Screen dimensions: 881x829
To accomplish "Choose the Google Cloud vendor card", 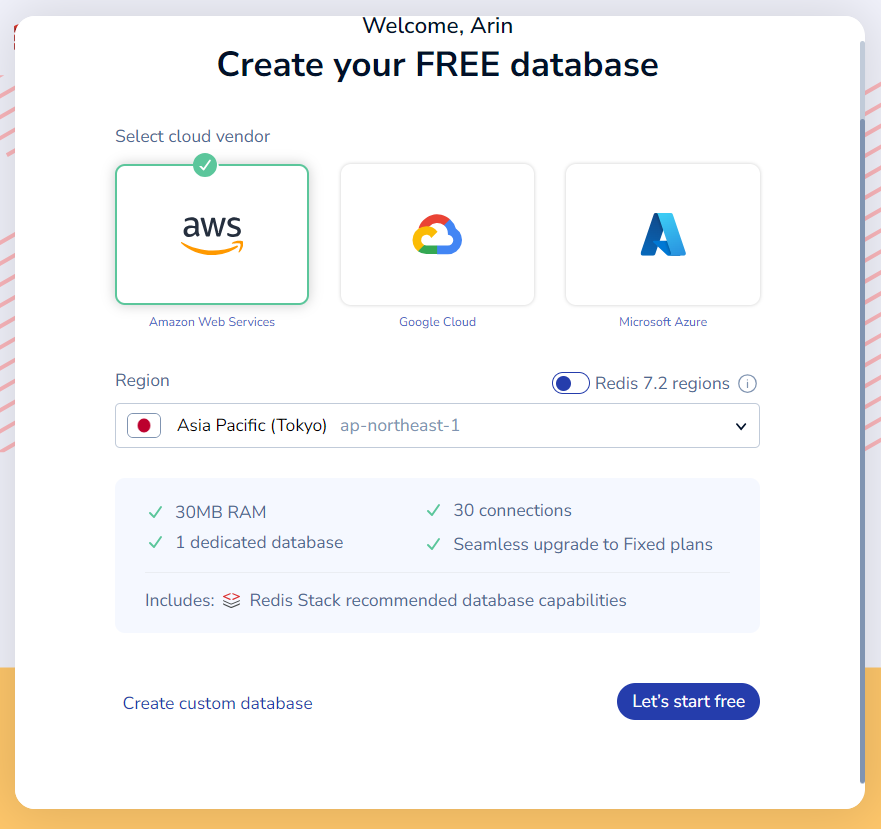I will click(x=437, y=234).
